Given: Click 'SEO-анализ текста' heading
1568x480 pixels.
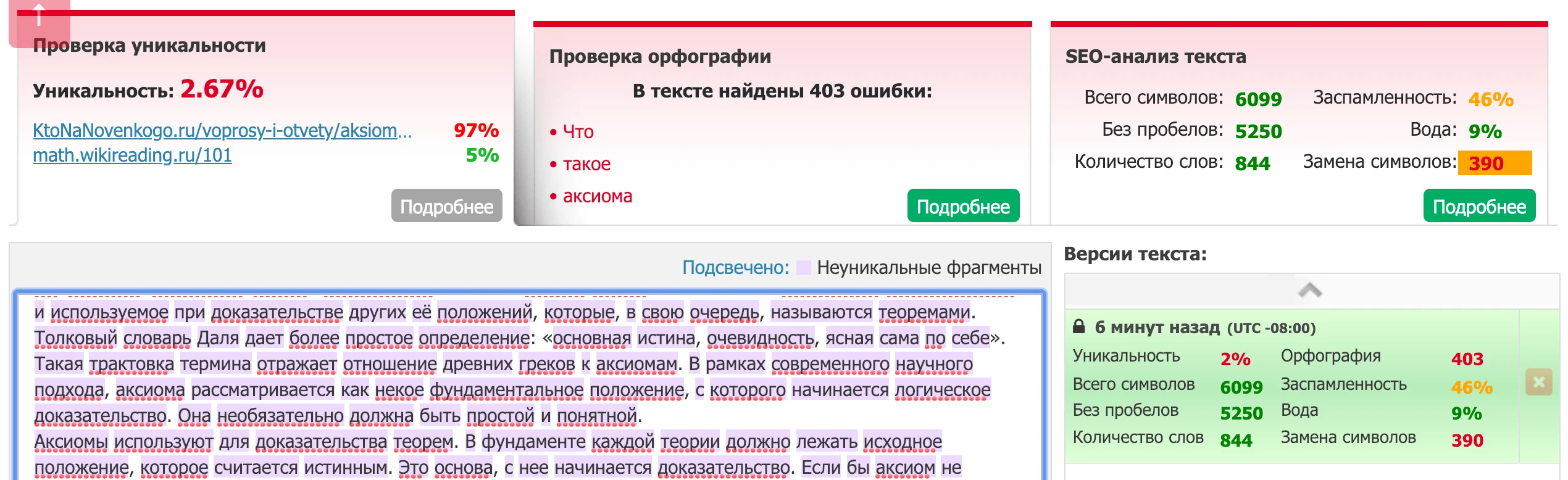Looking at the screenshot, I should (x=1156, y=56).
